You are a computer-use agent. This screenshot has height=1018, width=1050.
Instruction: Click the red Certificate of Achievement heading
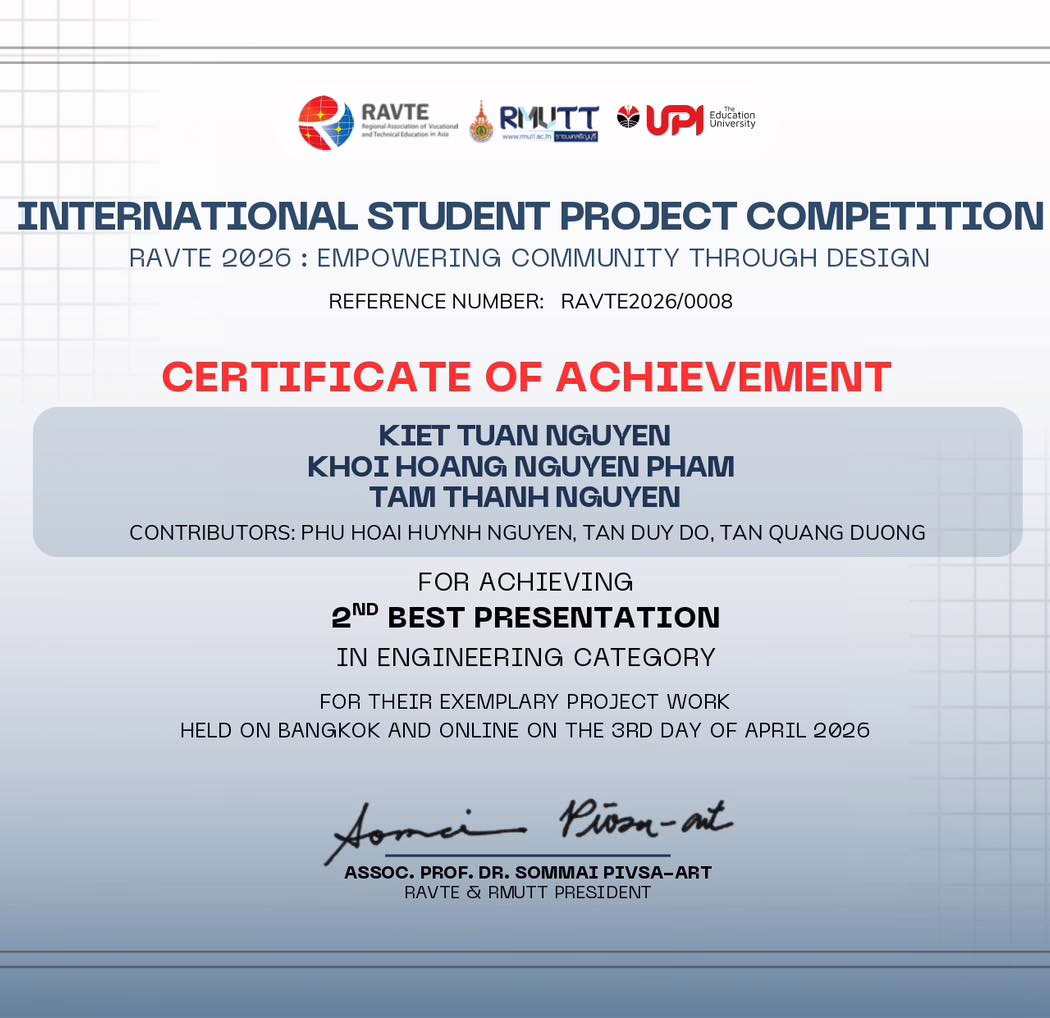click(526, 376)
